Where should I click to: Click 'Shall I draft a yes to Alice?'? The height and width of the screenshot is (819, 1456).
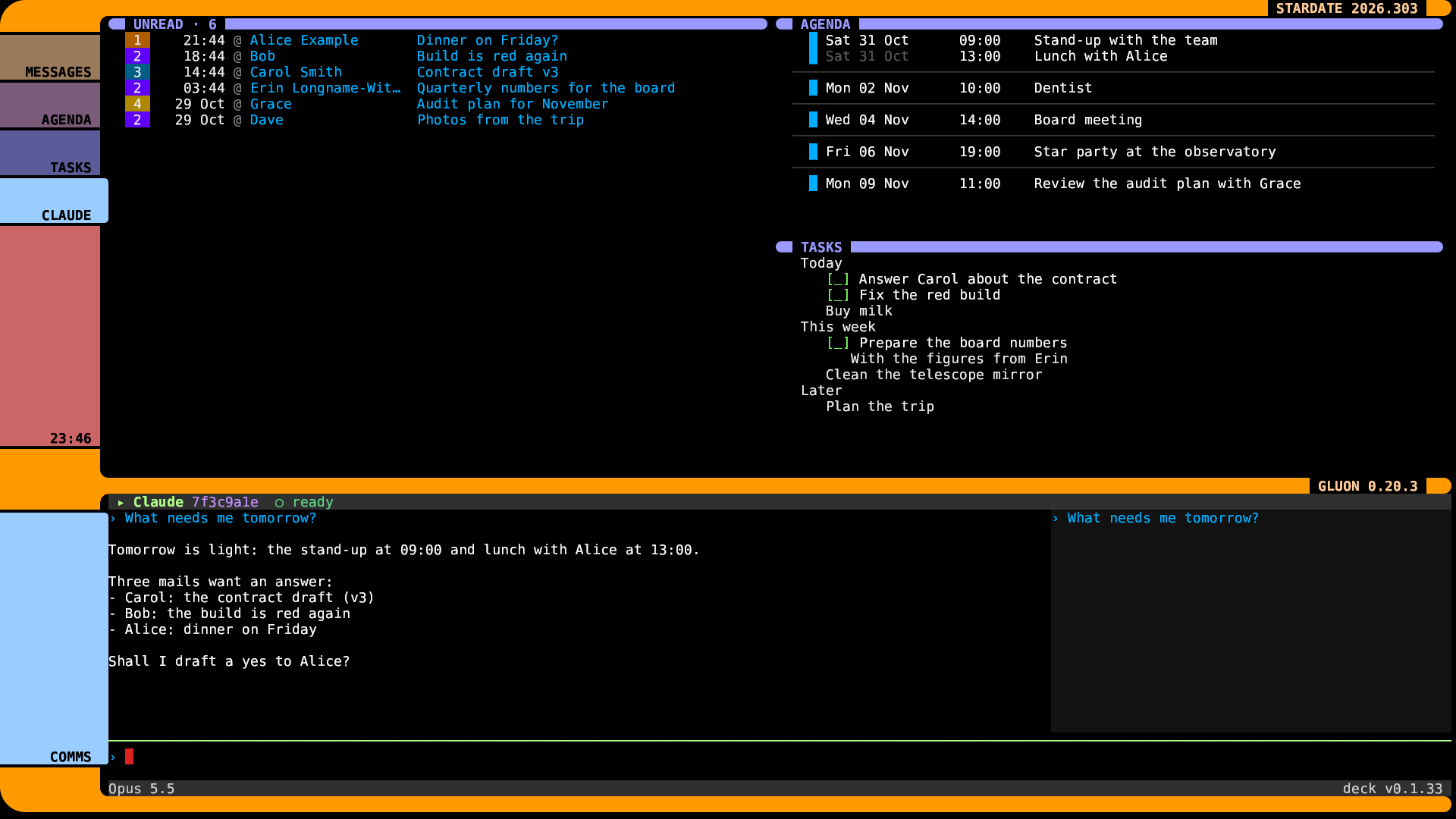point(229,661)
